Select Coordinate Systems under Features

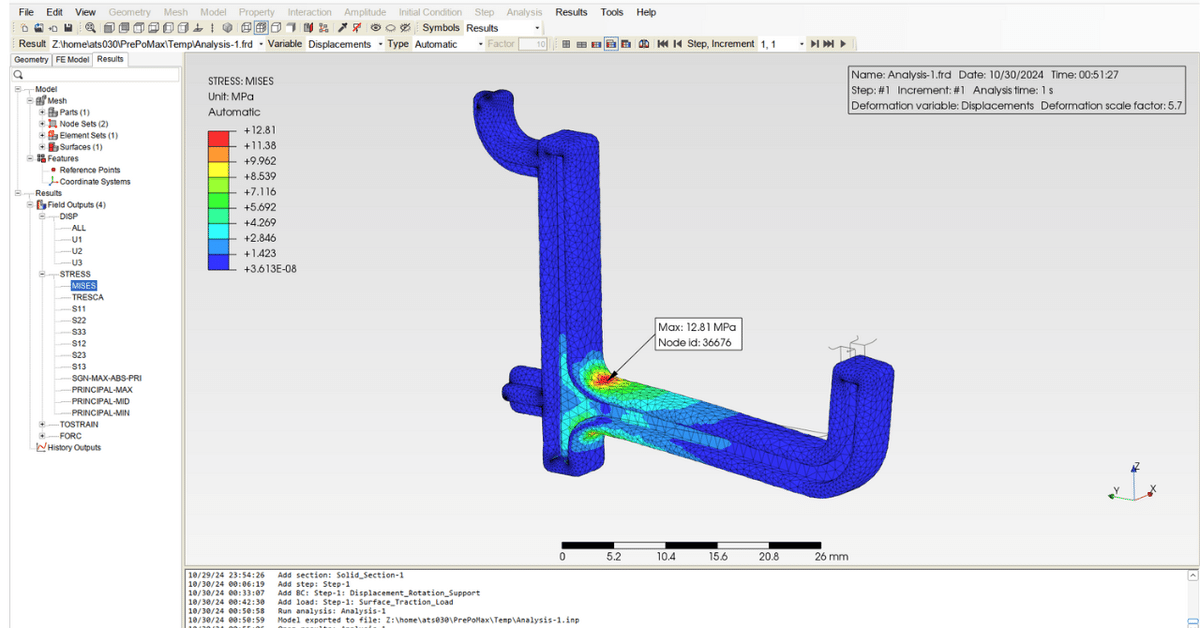94,182
